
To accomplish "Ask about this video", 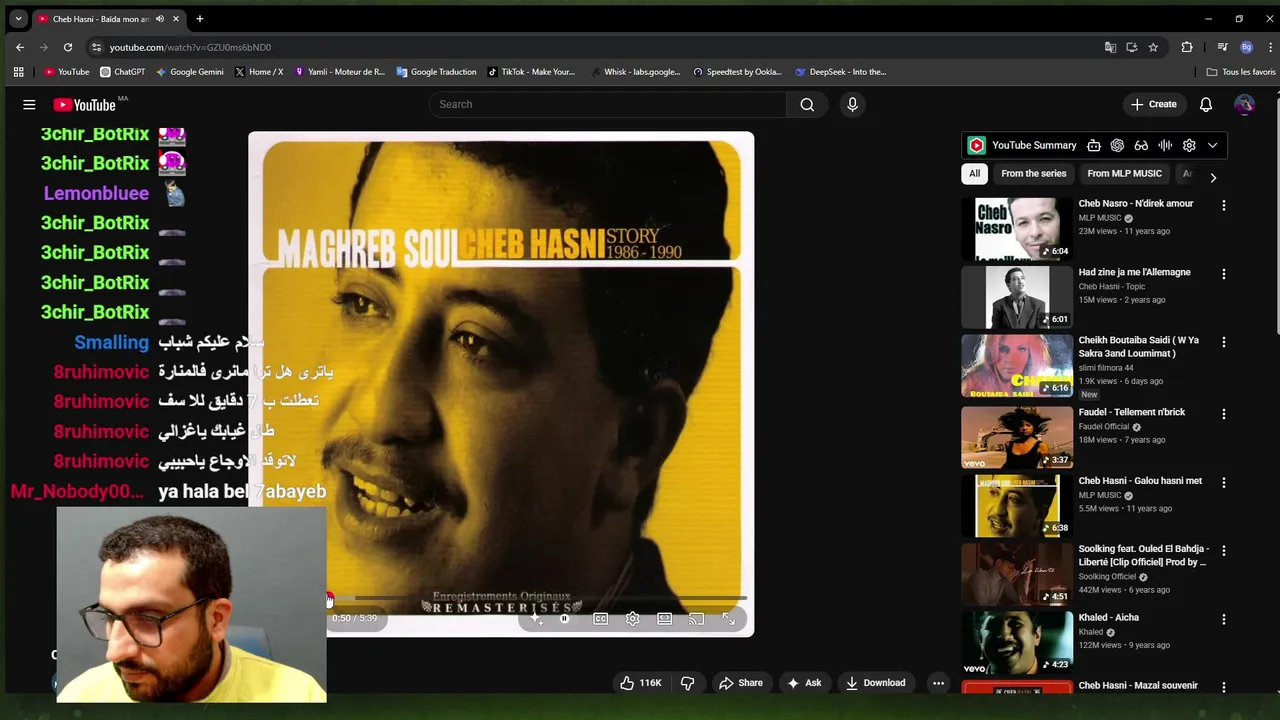I will [x=804, y=683].
